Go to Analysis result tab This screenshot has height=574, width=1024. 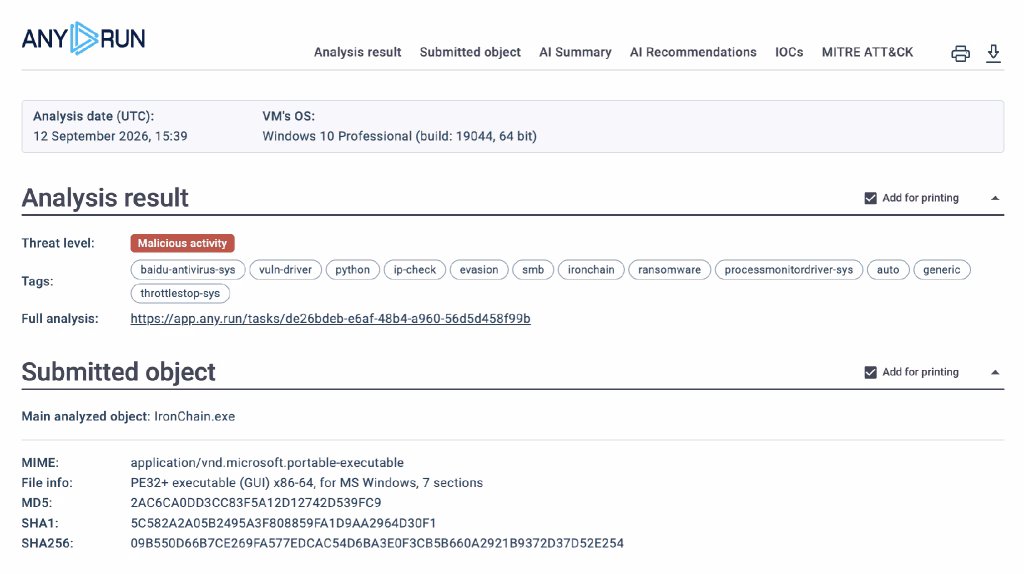357,52
